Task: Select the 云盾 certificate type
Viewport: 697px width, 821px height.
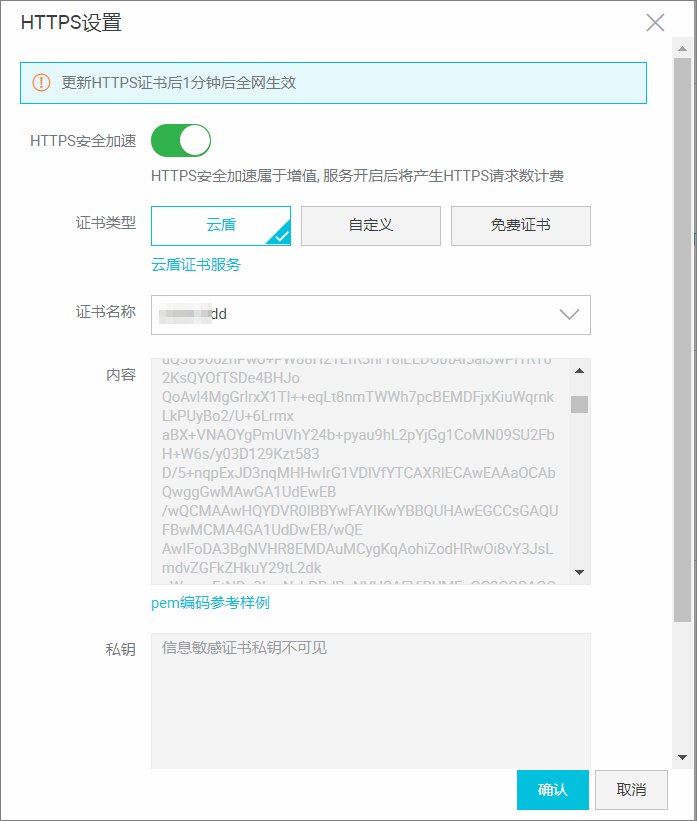Action: (221, 226)
